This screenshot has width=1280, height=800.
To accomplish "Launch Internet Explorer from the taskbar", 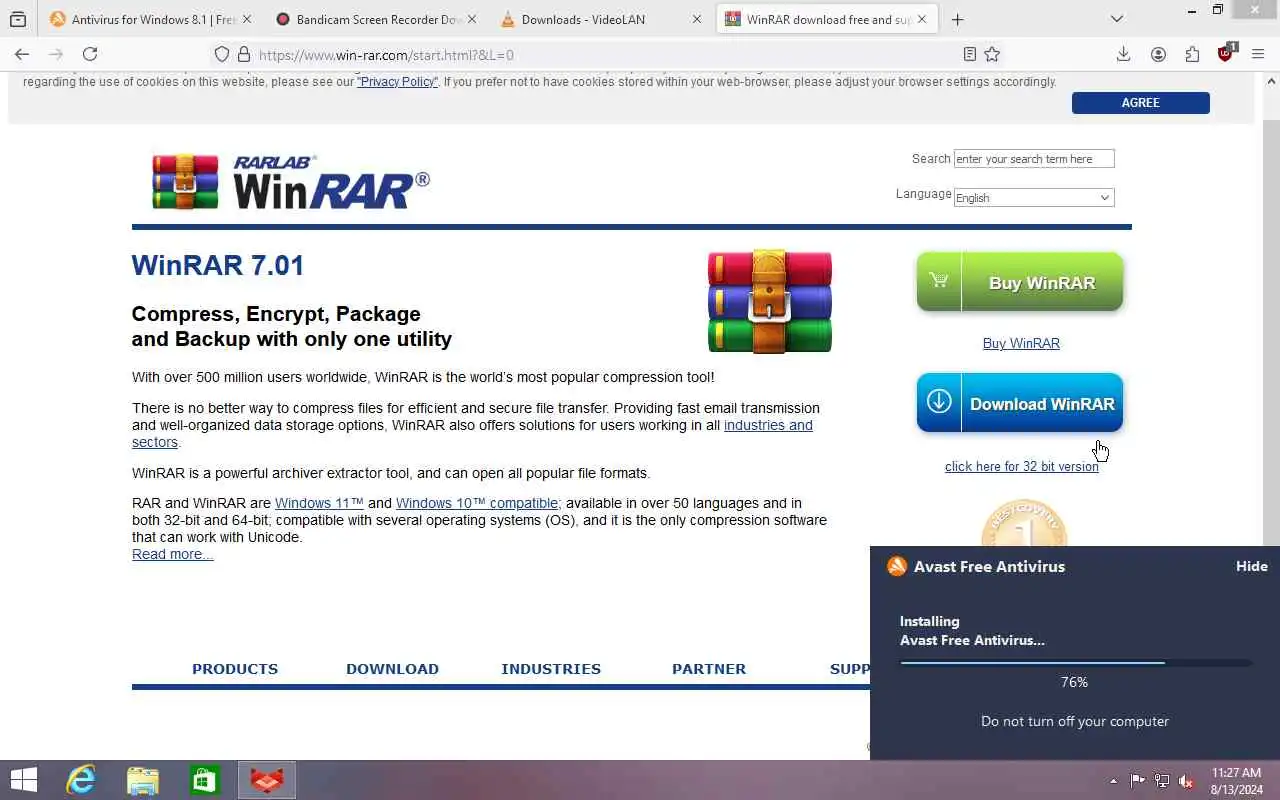I will (81, 780).
